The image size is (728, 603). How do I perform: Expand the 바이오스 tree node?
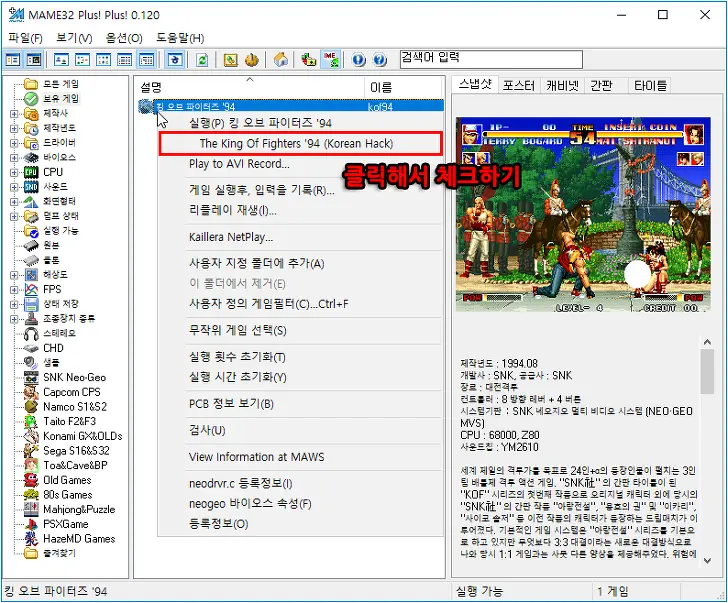pyautogui.click(x=14, y=157)
